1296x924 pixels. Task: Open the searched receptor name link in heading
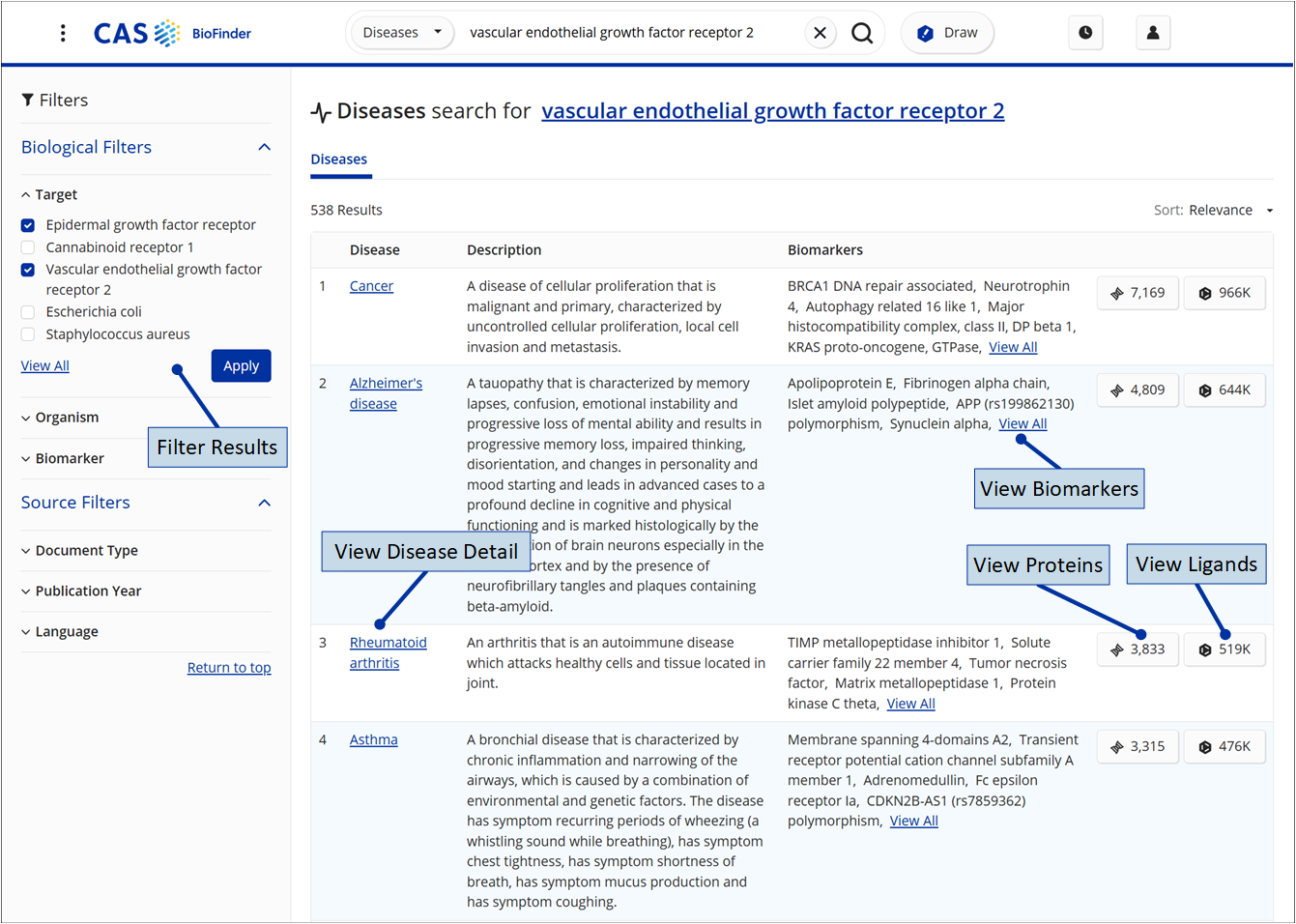(773, 111)
